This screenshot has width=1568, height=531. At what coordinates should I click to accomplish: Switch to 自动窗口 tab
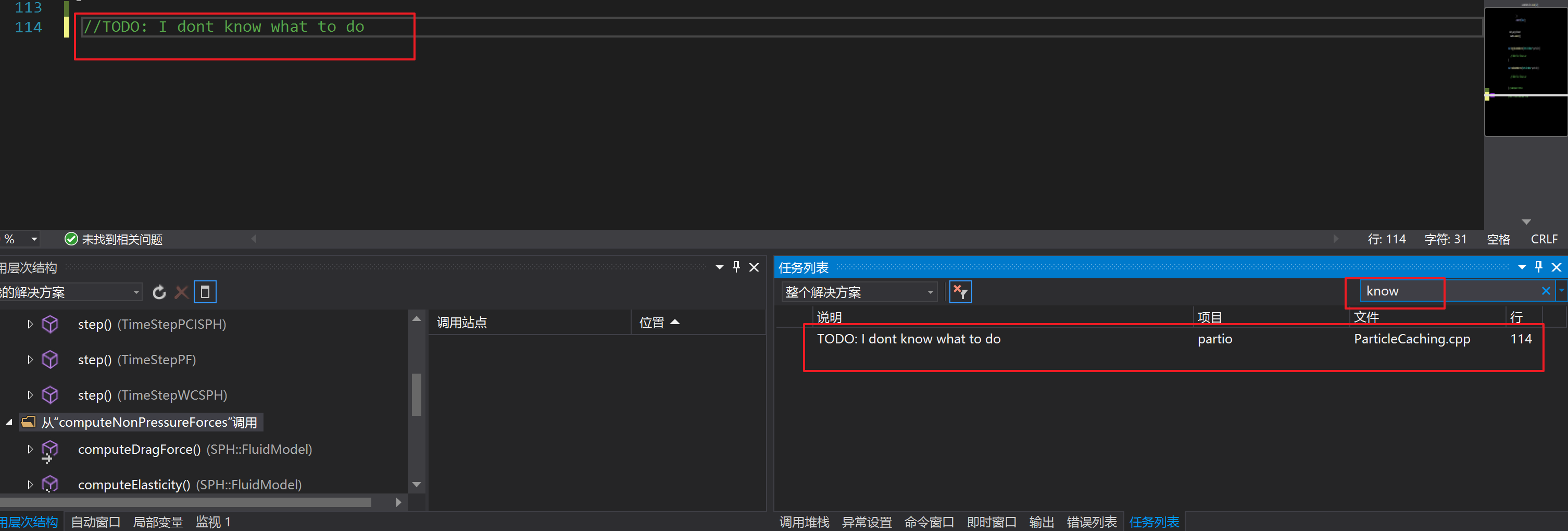(96, 522)
